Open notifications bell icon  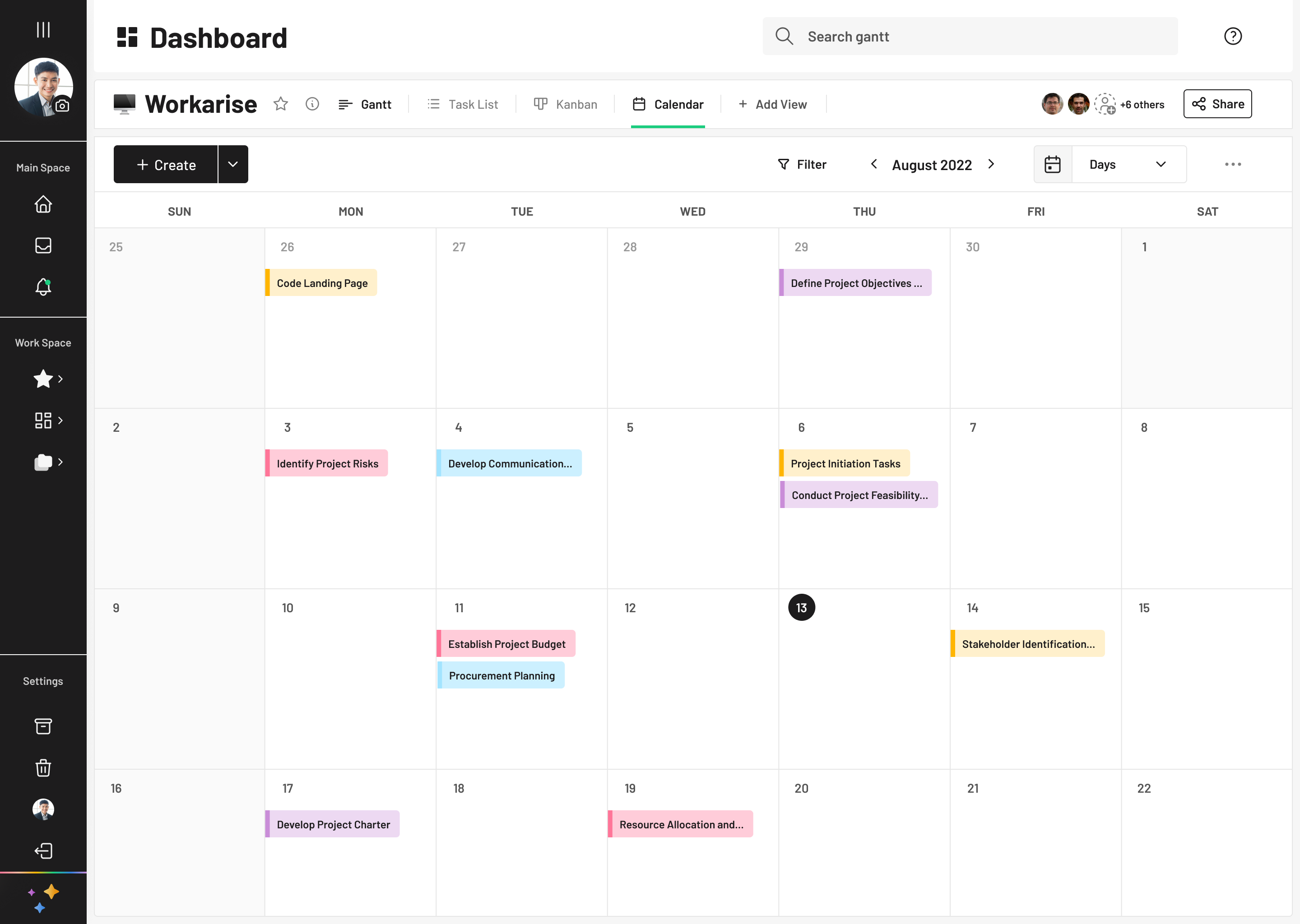point(43,287)
